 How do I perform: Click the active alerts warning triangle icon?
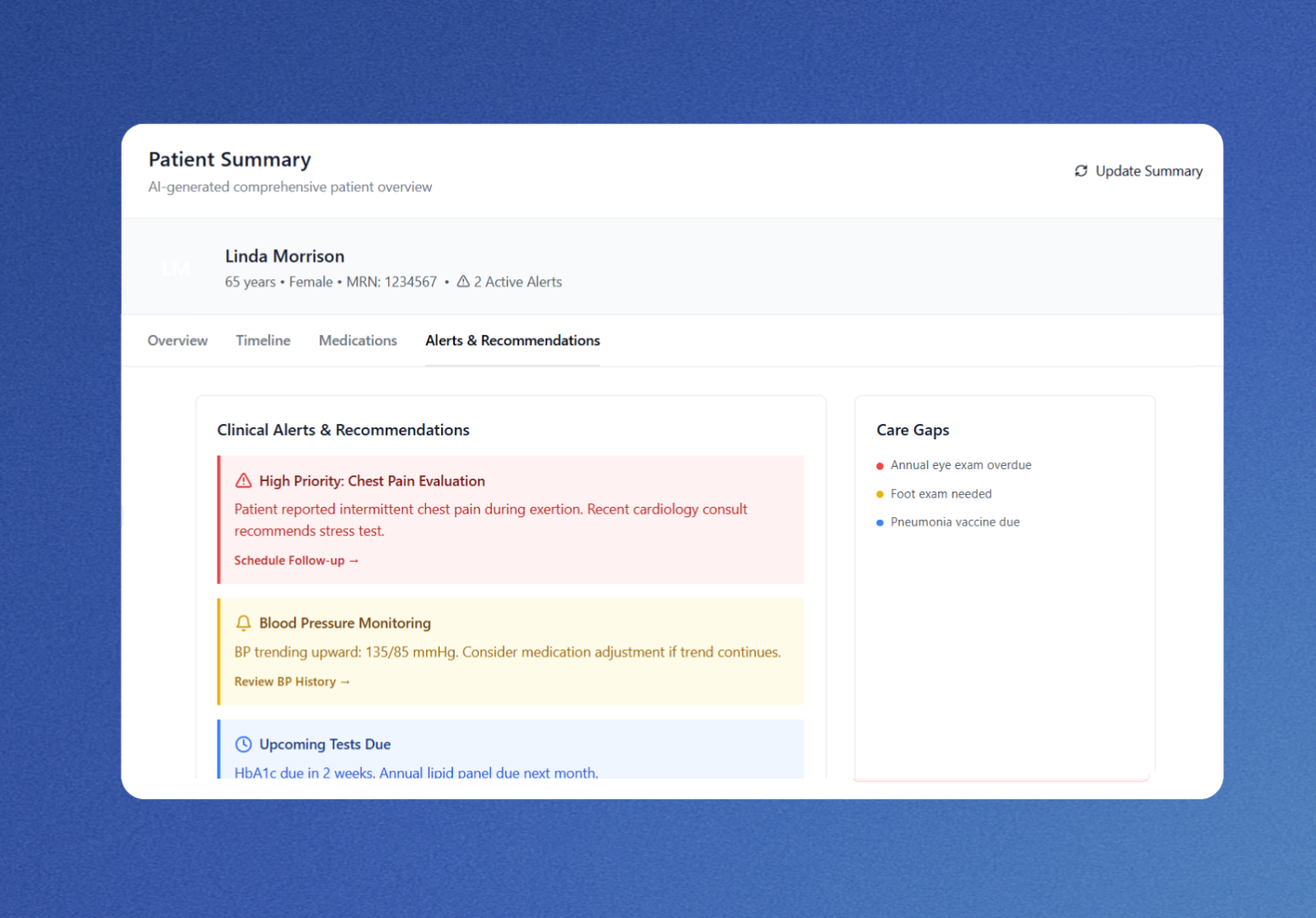coord(463,281)
